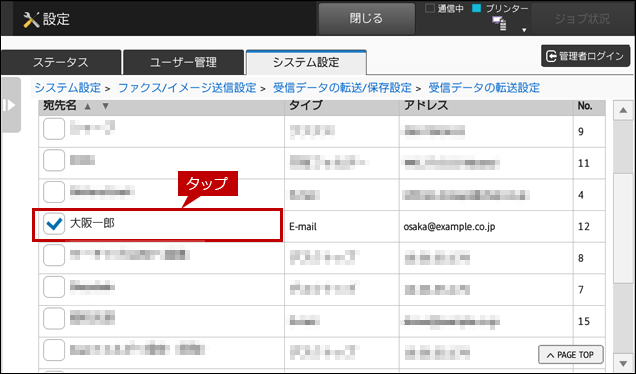Uncheck the 大阪一郎 checkbox
Viewport: 636px width, 374px height.
pyautogui.click(x=54, y=224)
